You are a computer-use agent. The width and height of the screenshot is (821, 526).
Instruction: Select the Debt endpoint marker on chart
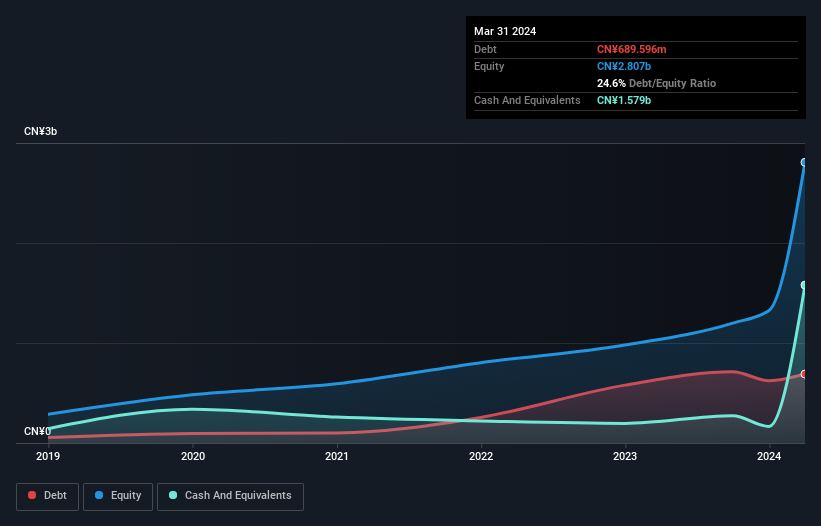804,374
